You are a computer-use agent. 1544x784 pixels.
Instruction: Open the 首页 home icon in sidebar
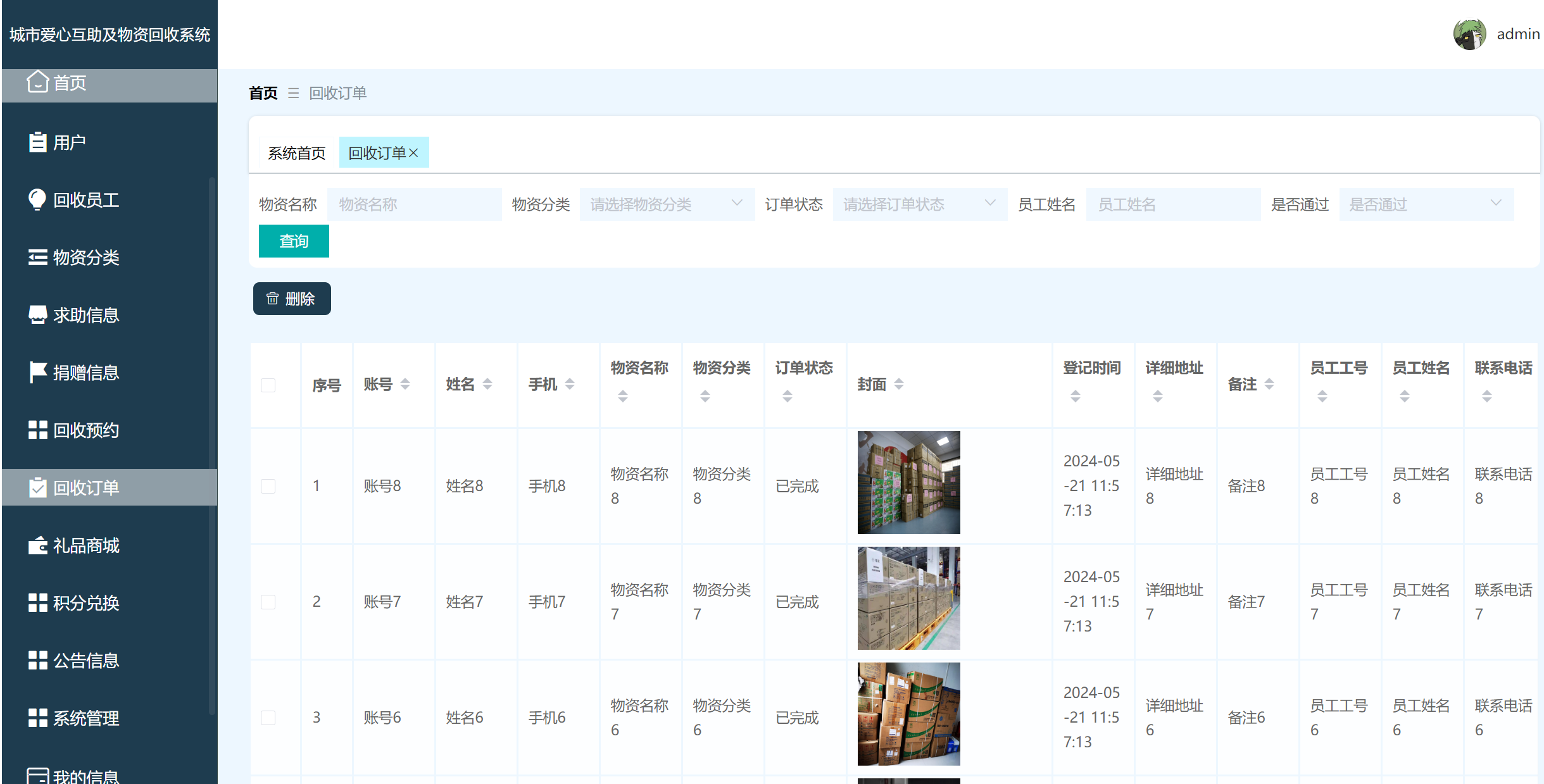(x=38, y=83)
